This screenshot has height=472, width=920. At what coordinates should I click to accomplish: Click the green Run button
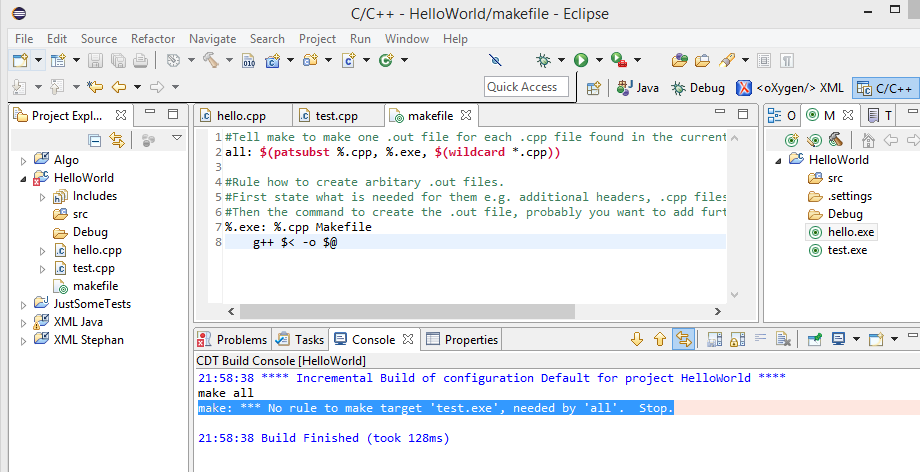pyautogui.click(x=581, y=60)
